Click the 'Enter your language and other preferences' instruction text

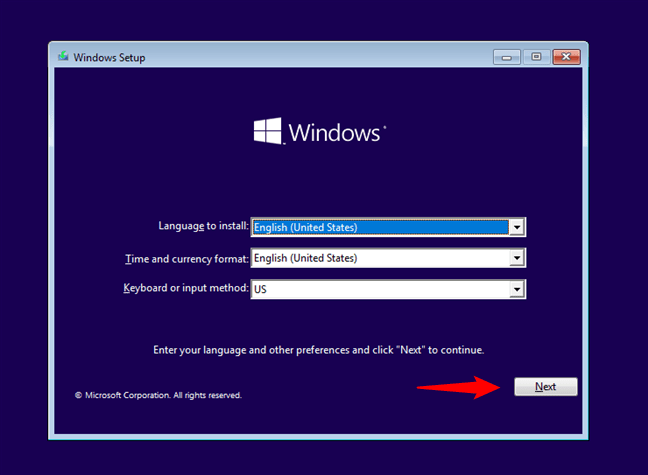pos(318,350)
